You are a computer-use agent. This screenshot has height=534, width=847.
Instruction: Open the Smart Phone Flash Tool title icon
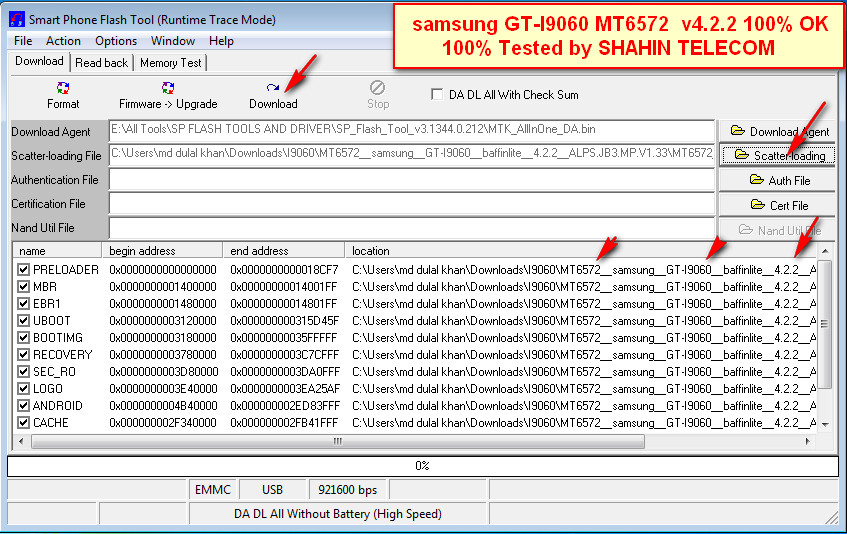pyautogui.click(x=17, y=20)
